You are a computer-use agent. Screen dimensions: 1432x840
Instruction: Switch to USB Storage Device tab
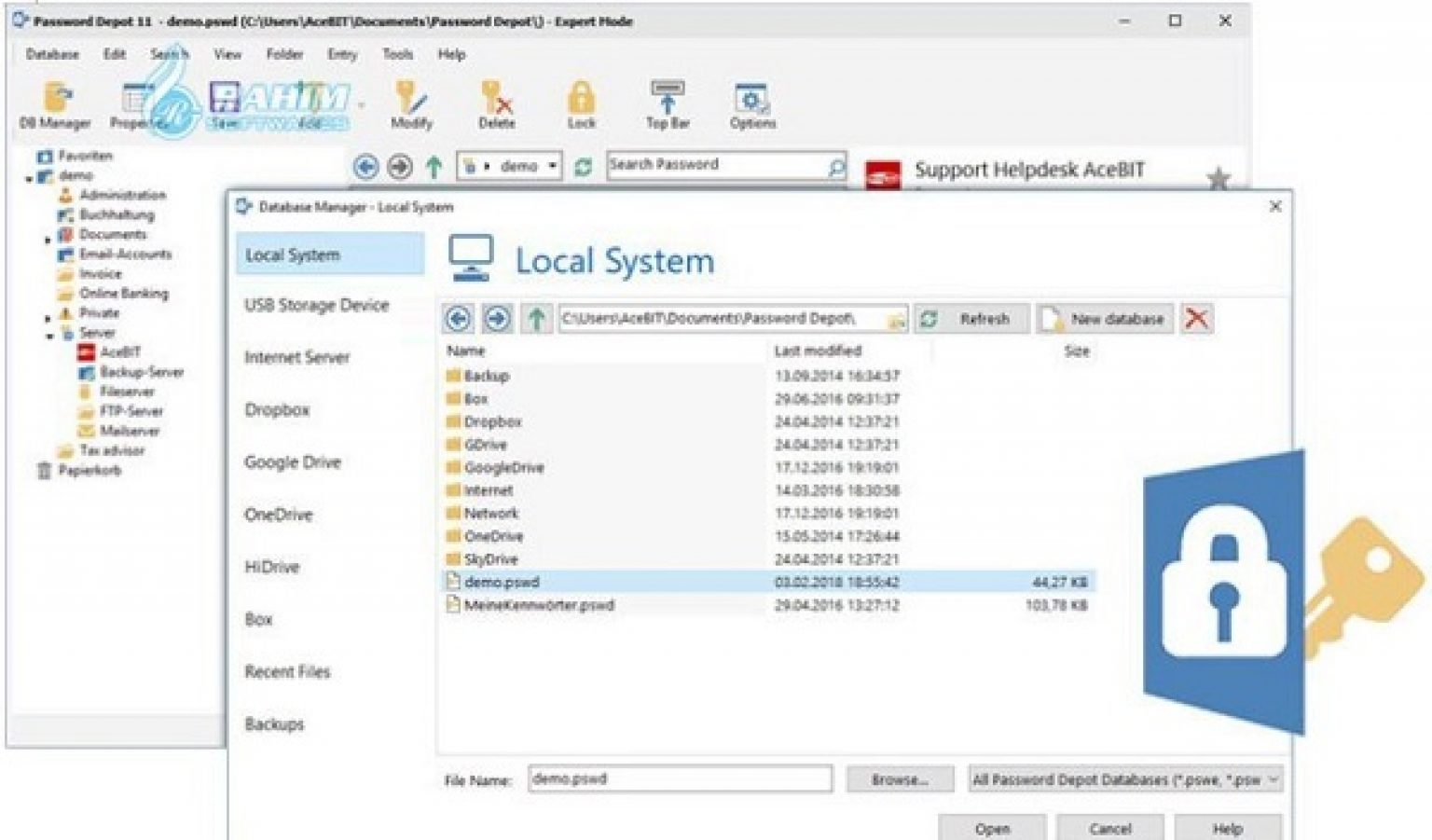(316, 306)
